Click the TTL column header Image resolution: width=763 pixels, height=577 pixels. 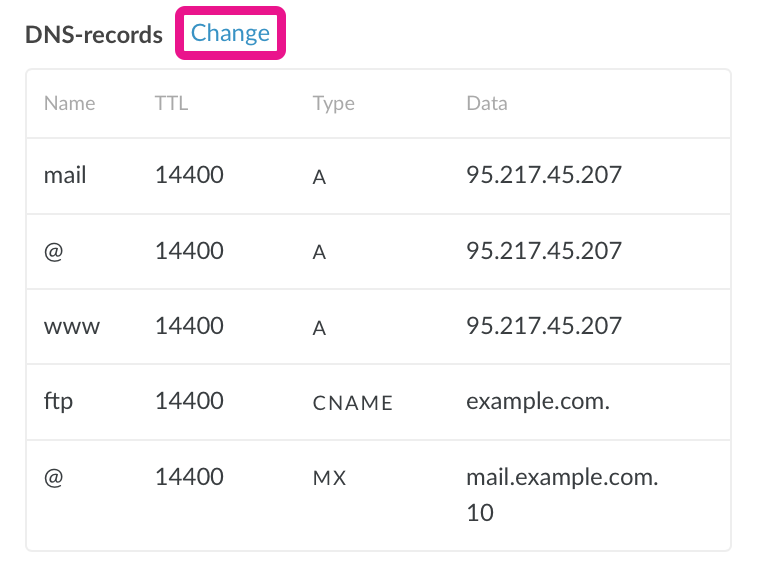pos(171,103)
